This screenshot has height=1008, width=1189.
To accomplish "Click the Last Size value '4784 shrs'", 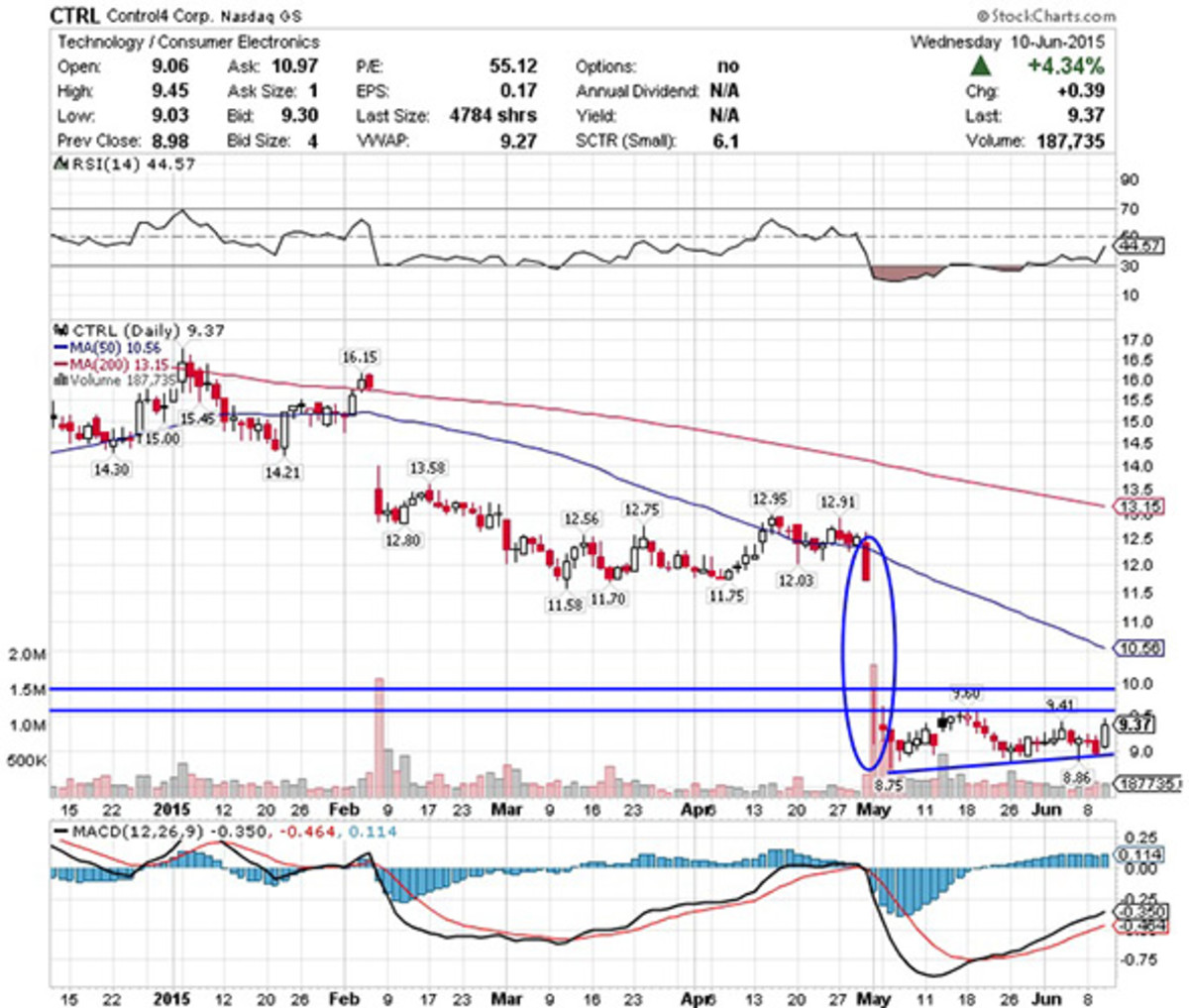I will tap(494, 116).
